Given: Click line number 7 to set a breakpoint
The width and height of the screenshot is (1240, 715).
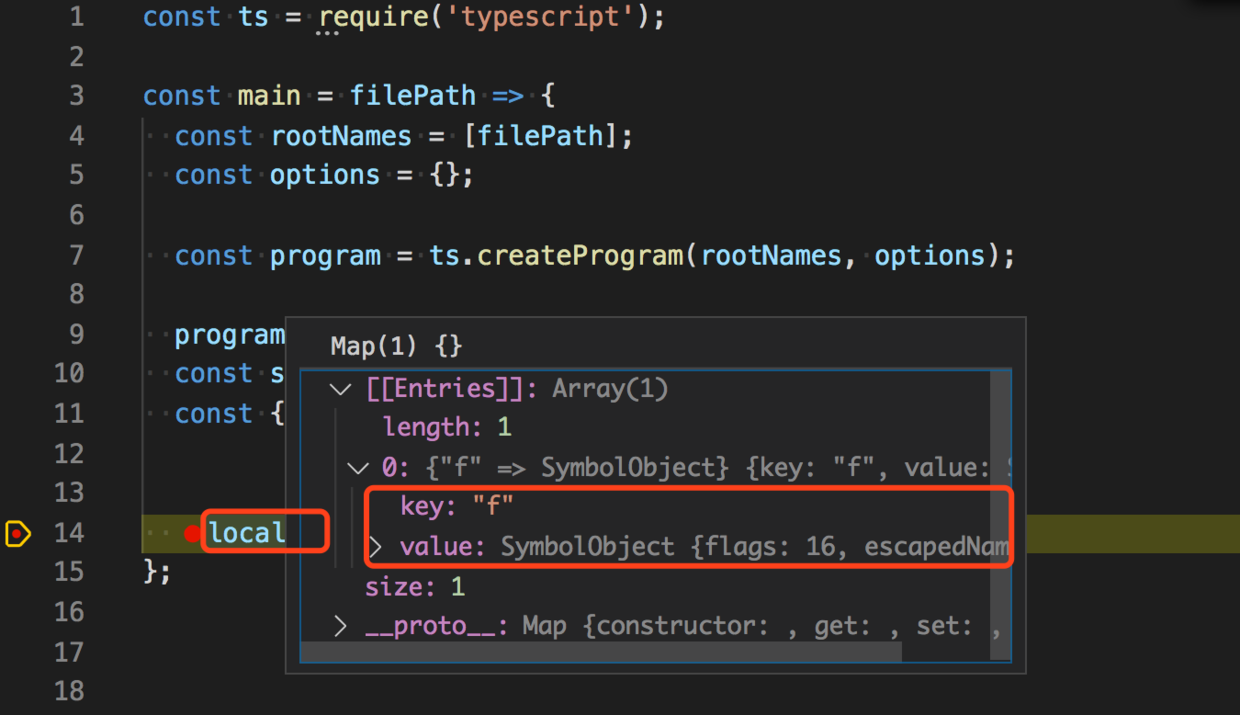Looking at the screenshot, I should click(77, 255).
